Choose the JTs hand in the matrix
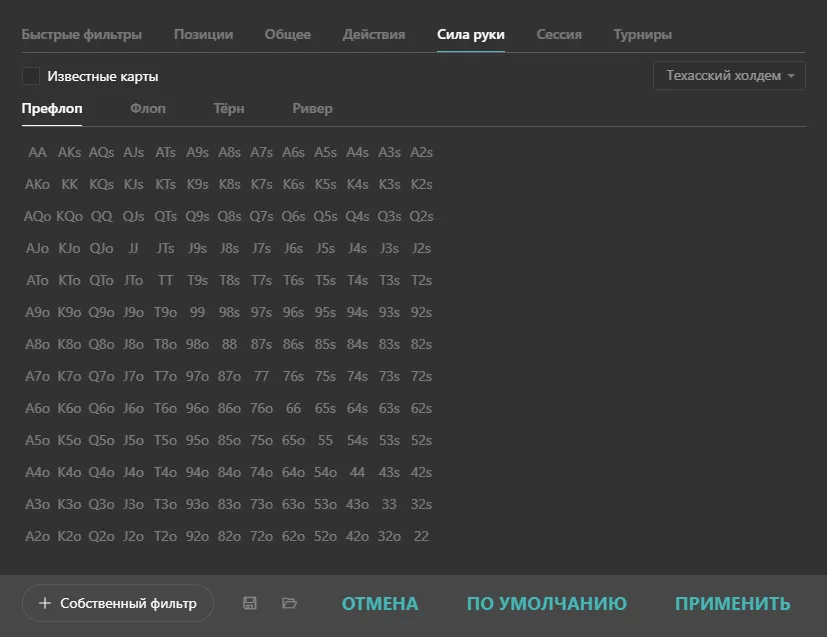This screenshot has width=827, height=637. pyautogui.click(x=166, y=249)
